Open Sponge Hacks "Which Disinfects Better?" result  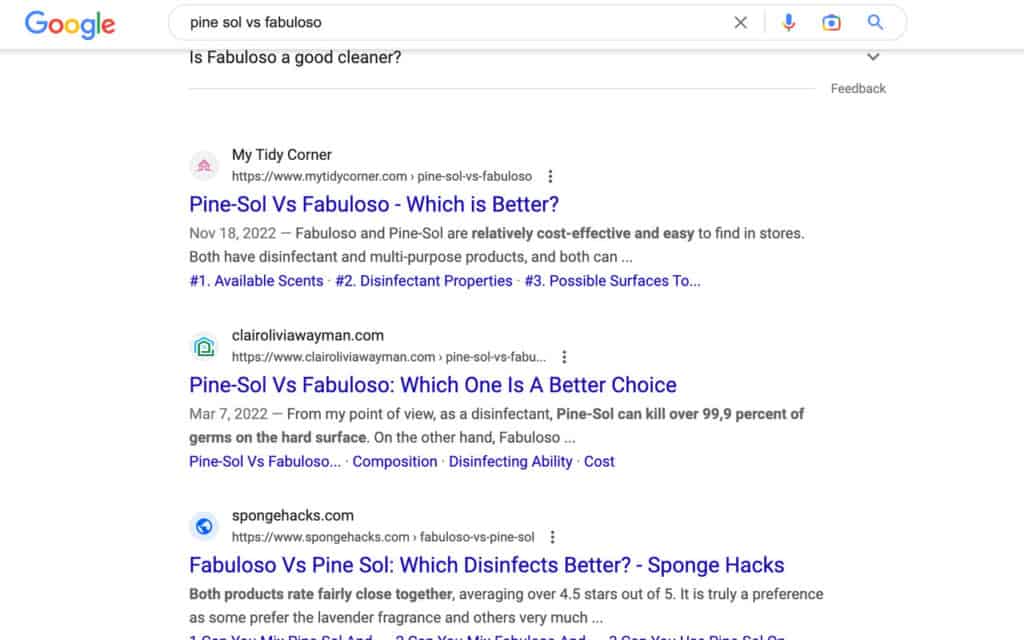[x=486, y=565]
